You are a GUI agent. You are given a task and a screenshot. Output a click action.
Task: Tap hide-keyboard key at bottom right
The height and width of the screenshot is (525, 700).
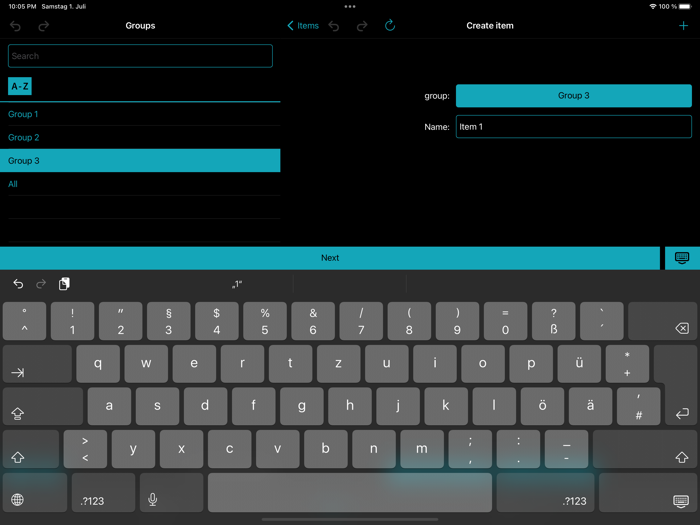[x=648, y=492]
